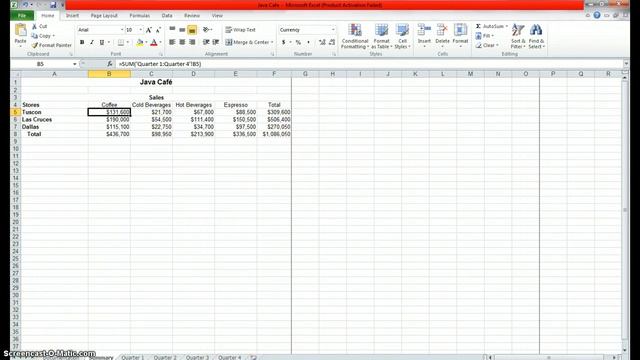Open Format as Table gallery
Viewport: 640px width, 360px height.
[x=381, y=36]
